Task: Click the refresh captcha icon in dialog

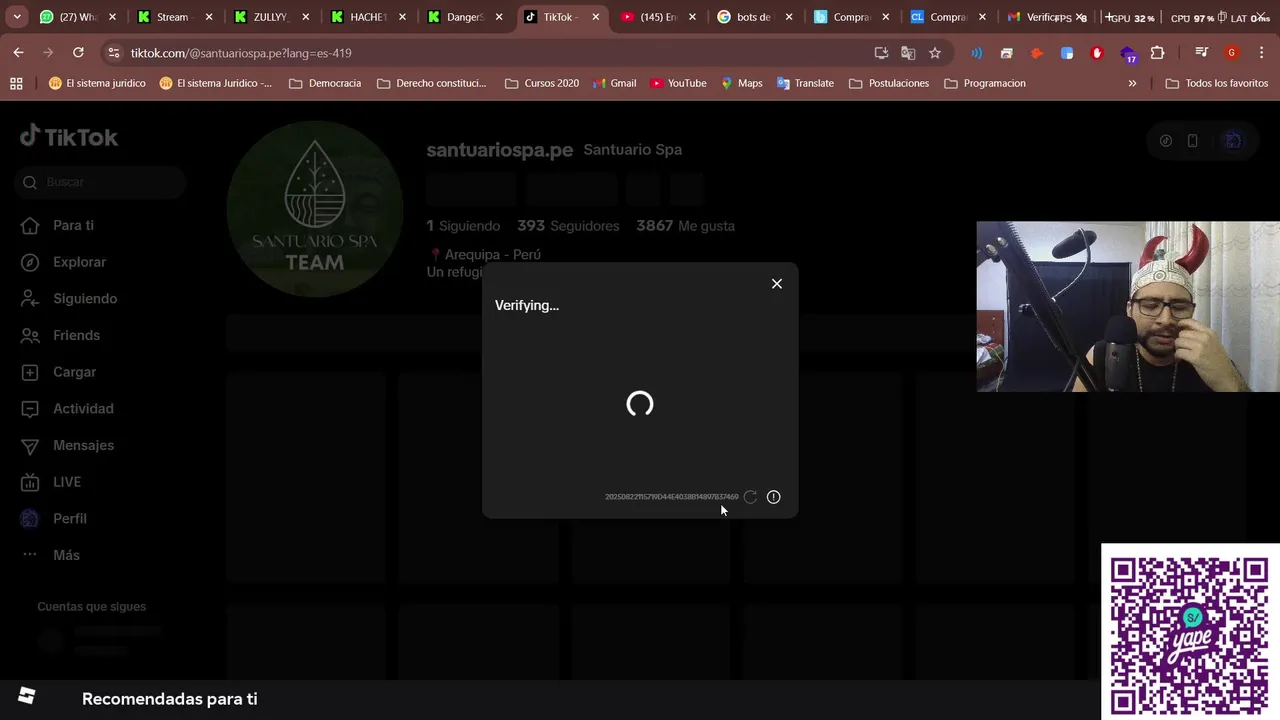Action: [750, 497]
